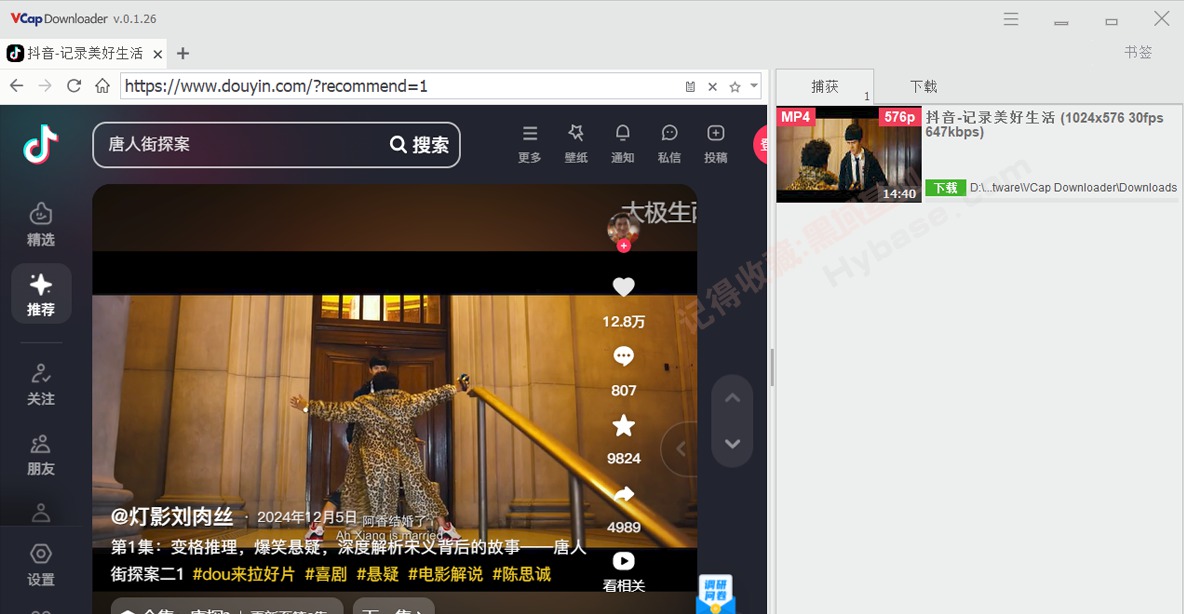The width and height of the screenshot is (1184, 614).
Task: Go to next video with down chevron
Action: point(732,444)
